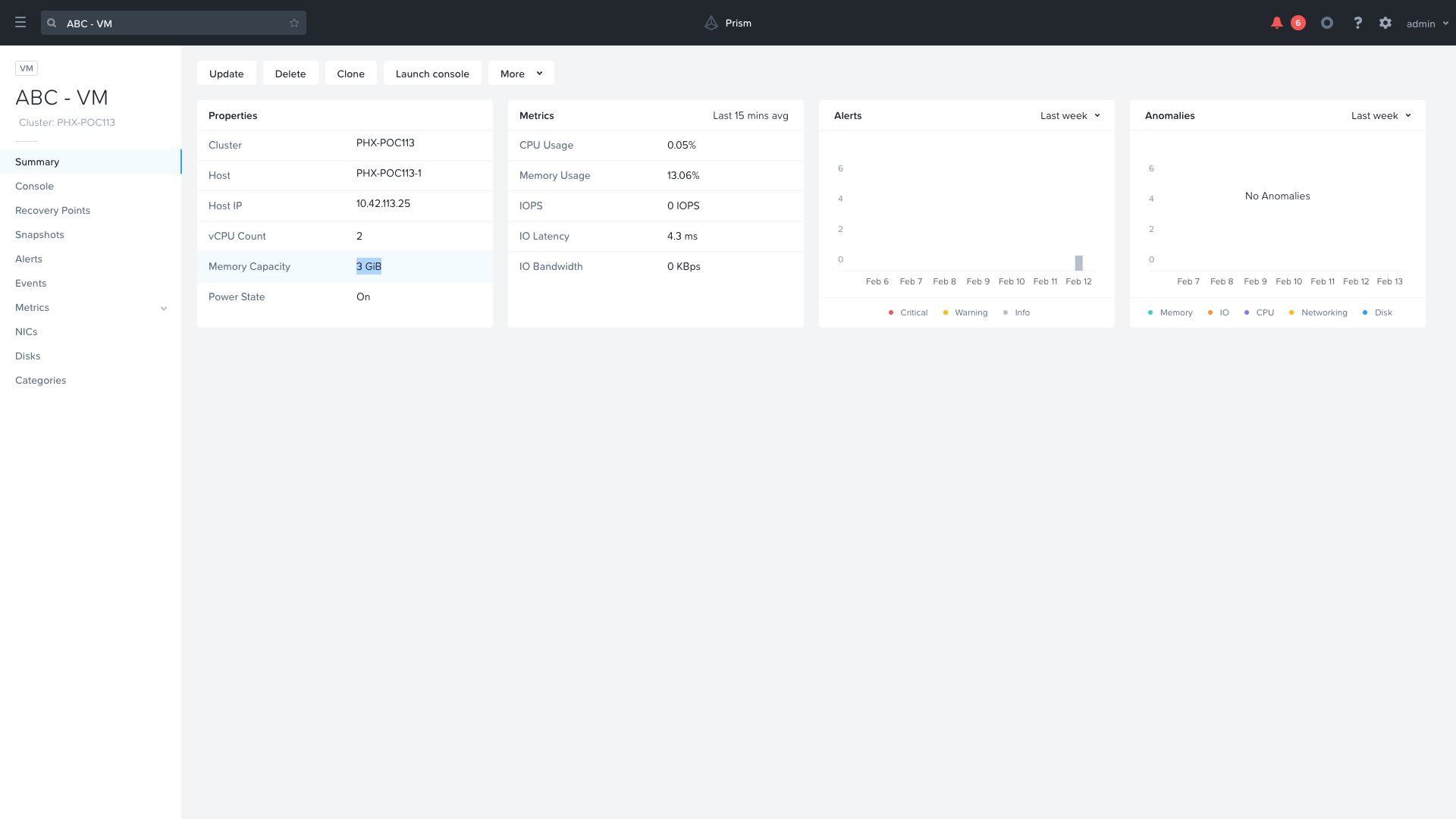The width and height of the screenshot is (1456, 819).
Task: Open the tasks circle icon
Action: (x=1327, y=23)
